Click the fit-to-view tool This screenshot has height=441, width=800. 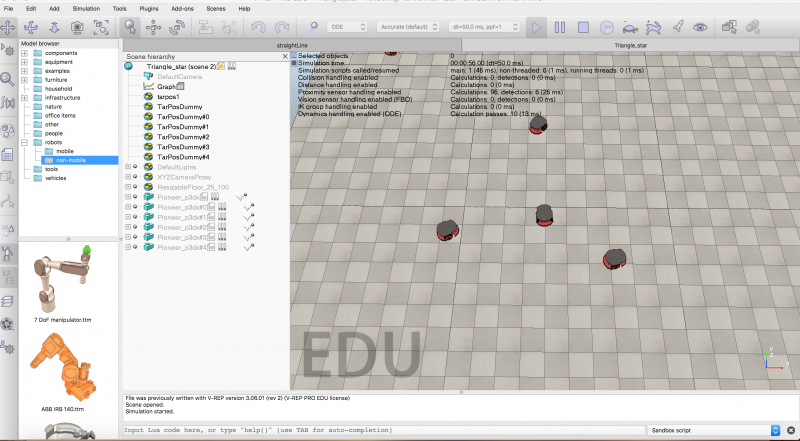[x=101, y=27]
